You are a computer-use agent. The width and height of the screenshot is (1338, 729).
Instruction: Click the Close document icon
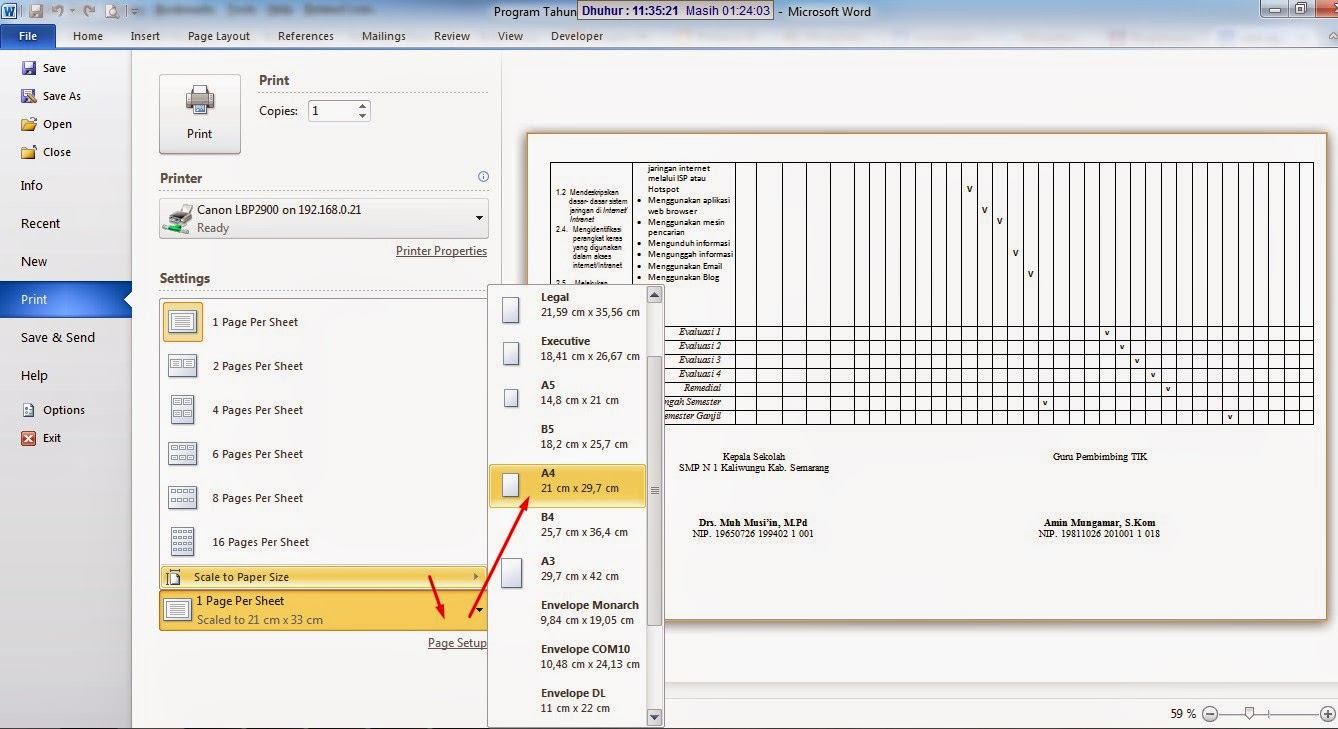(x=29, y=152)
